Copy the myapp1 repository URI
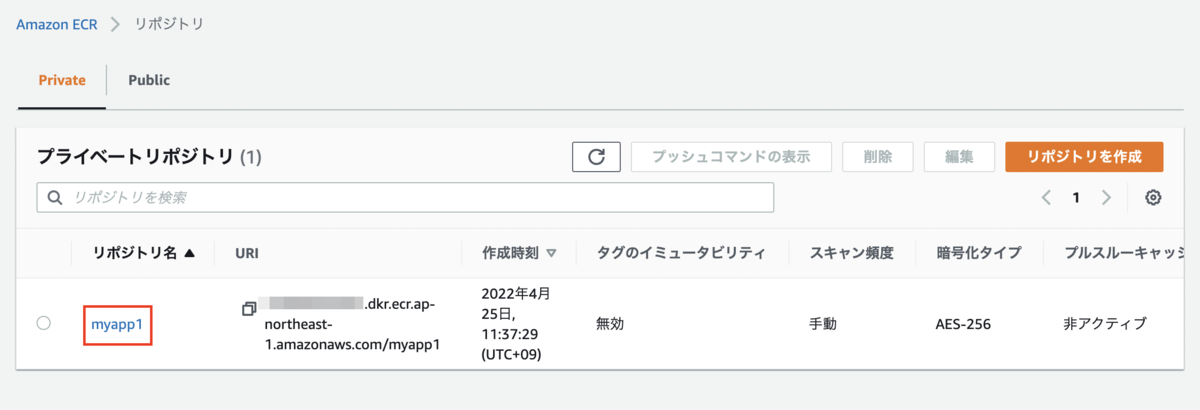The width and height of the screenshot is (1200, 410). tap(249, 309)
